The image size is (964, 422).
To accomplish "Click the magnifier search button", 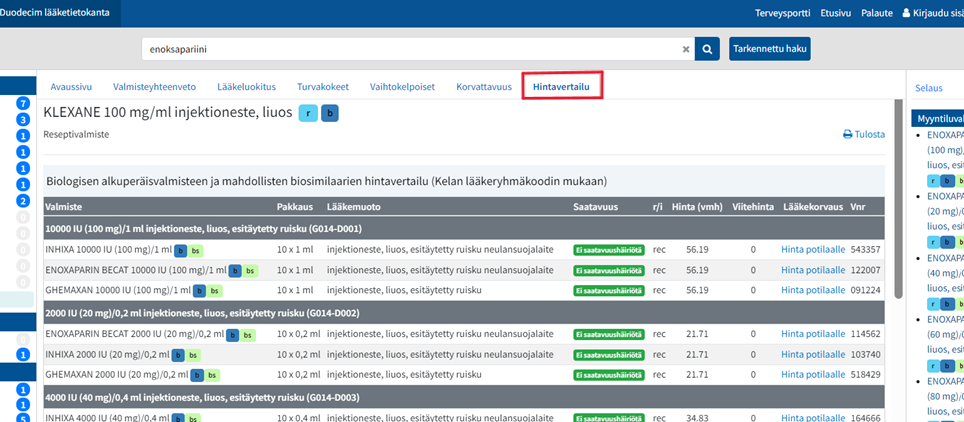I will 707,49.
